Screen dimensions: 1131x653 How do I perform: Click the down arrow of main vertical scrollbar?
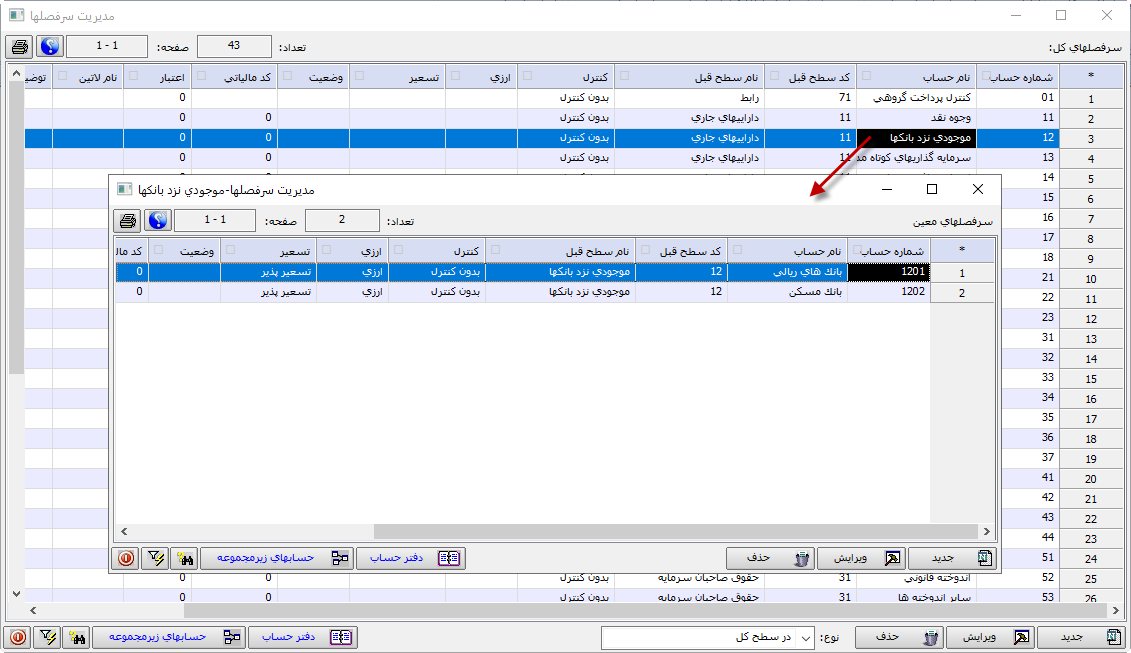(x=15, y=593)
